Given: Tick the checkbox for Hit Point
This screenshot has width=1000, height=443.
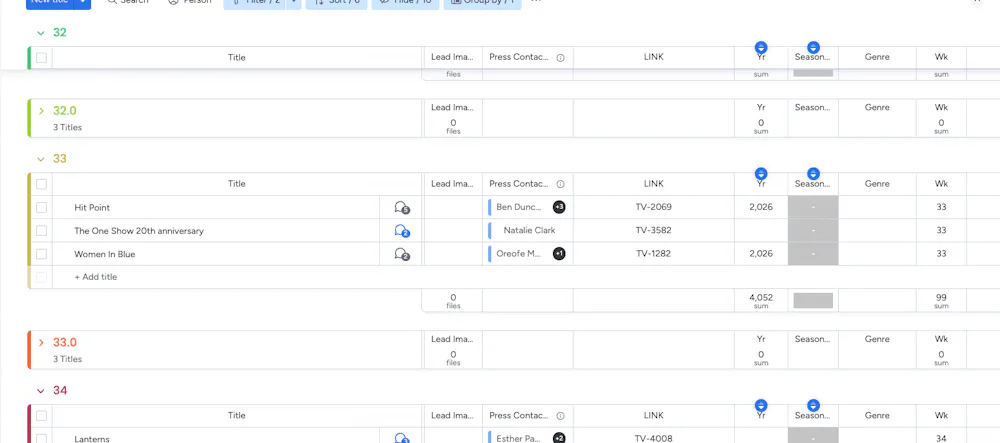Looking at the screenshot, I should click(41, 207).
